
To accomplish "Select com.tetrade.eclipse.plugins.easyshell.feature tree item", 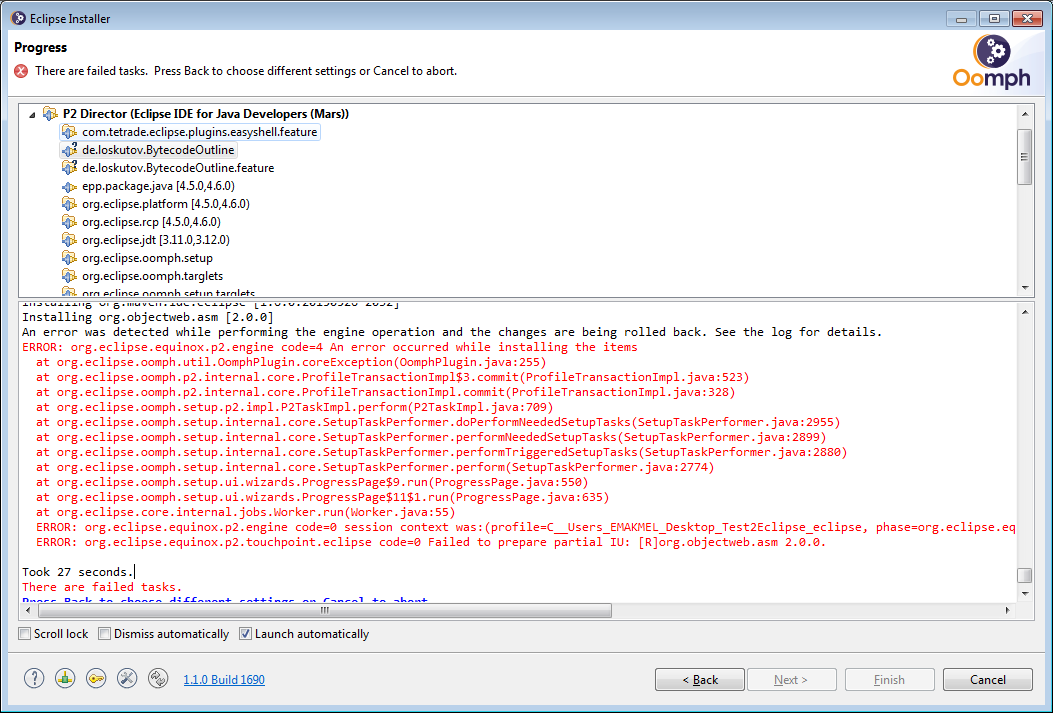I will 200,132.
